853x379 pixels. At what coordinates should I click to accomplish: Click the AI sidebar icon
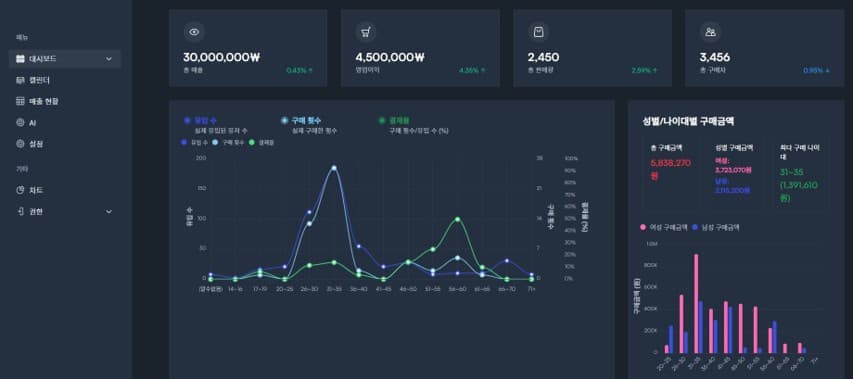tap(20, 123)
